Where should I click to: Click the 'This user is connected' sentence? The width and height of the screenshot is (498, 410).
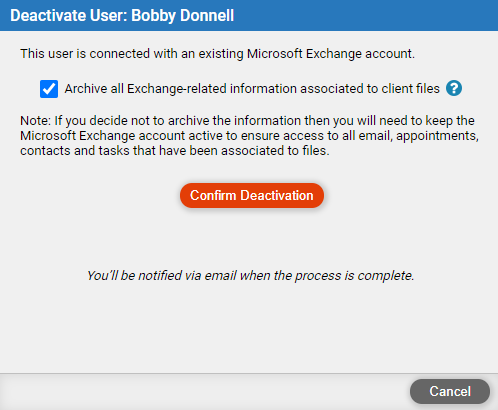click(217, 54)
